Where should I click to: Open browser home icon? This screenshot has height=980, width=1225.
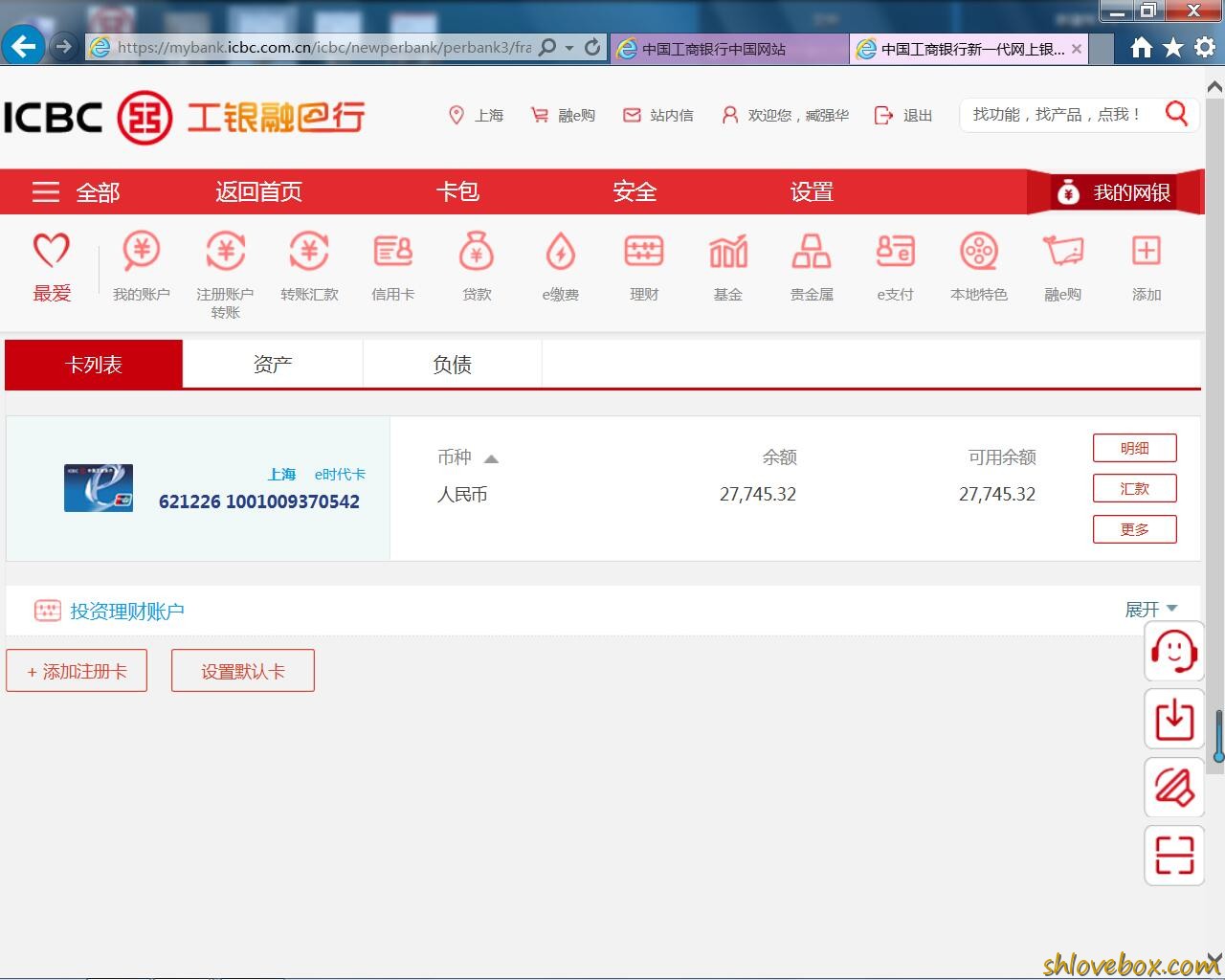pyautogui.click(x=1141, y=47)
